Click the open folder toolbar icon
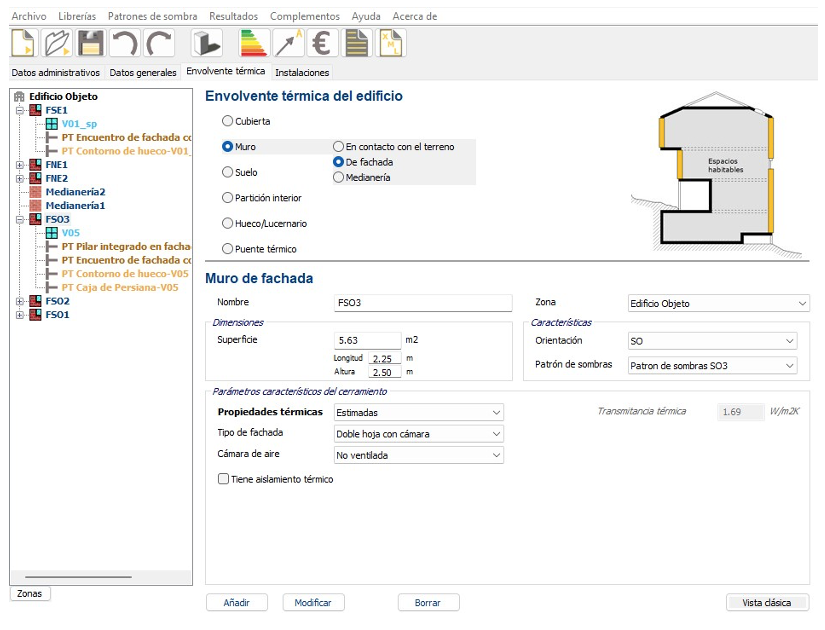The image size is (825, 630). (58, 44)
